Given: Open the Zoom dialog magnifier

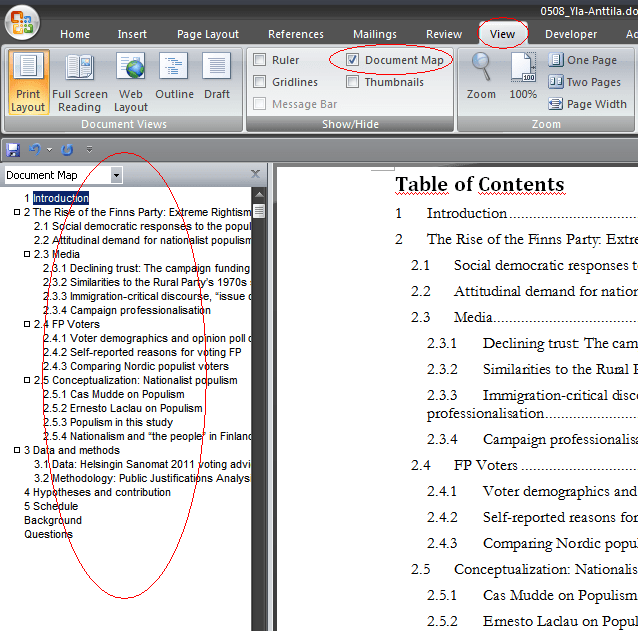Looking at the screenshot, I should coord(481,76).
